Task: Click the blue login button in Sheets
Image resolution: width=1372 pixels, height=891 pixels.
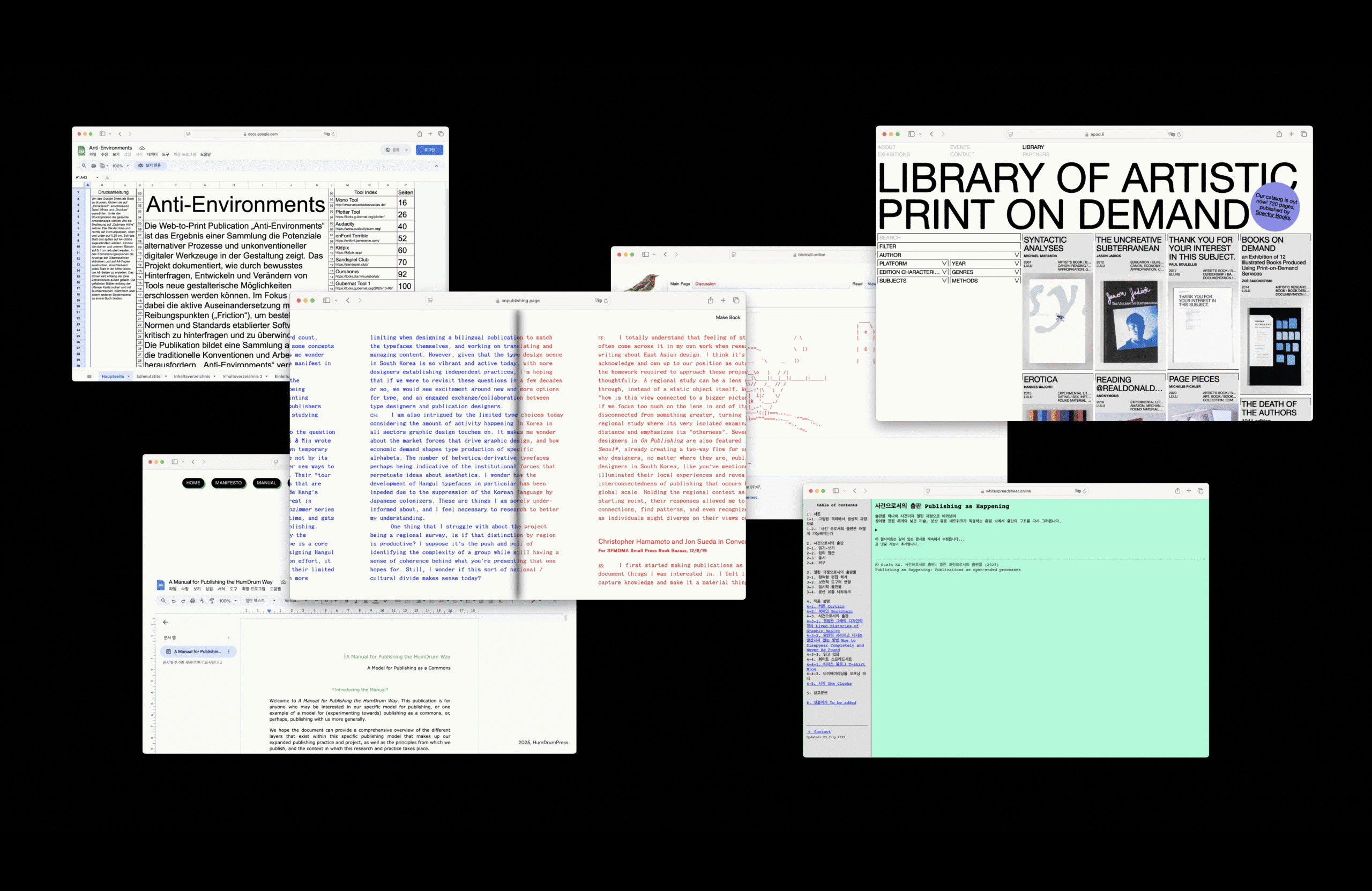Action: (x=429, y=150)
